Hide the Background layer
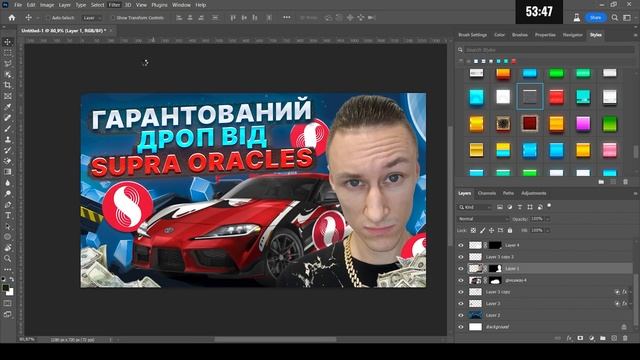 pyautogui.click(x=461, y=327)
